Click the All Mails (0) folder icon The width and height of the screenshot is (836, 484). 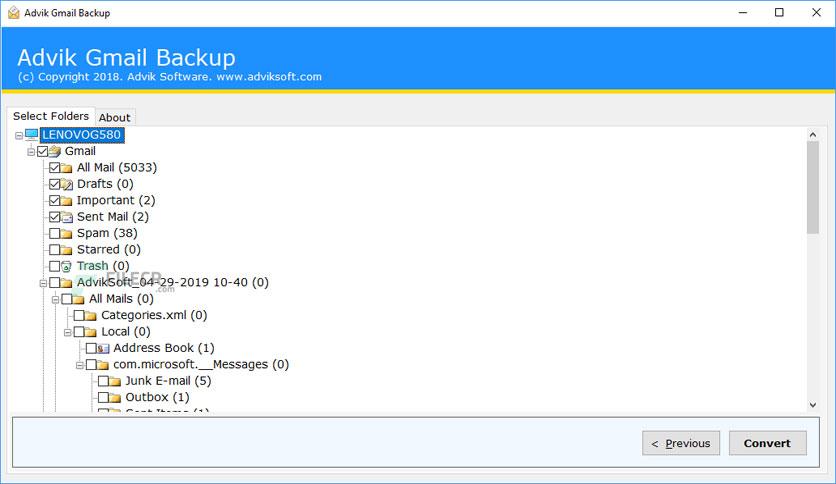[79, 299]
